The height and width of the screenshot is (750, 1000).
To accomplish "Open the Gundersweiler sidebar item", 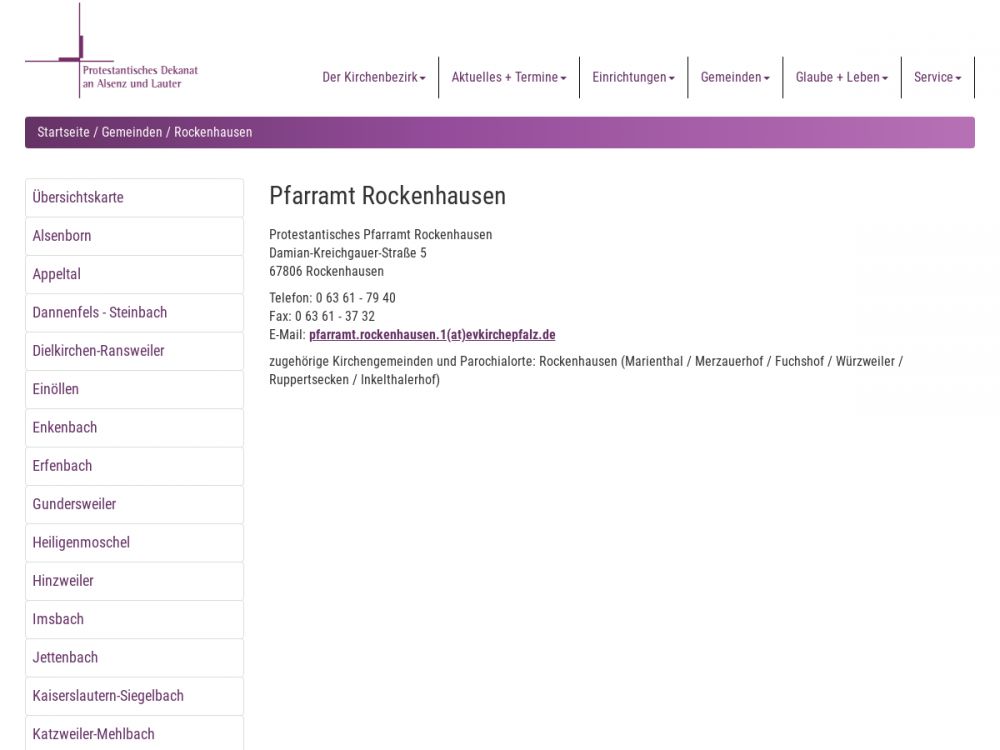I will coord(74,504).
